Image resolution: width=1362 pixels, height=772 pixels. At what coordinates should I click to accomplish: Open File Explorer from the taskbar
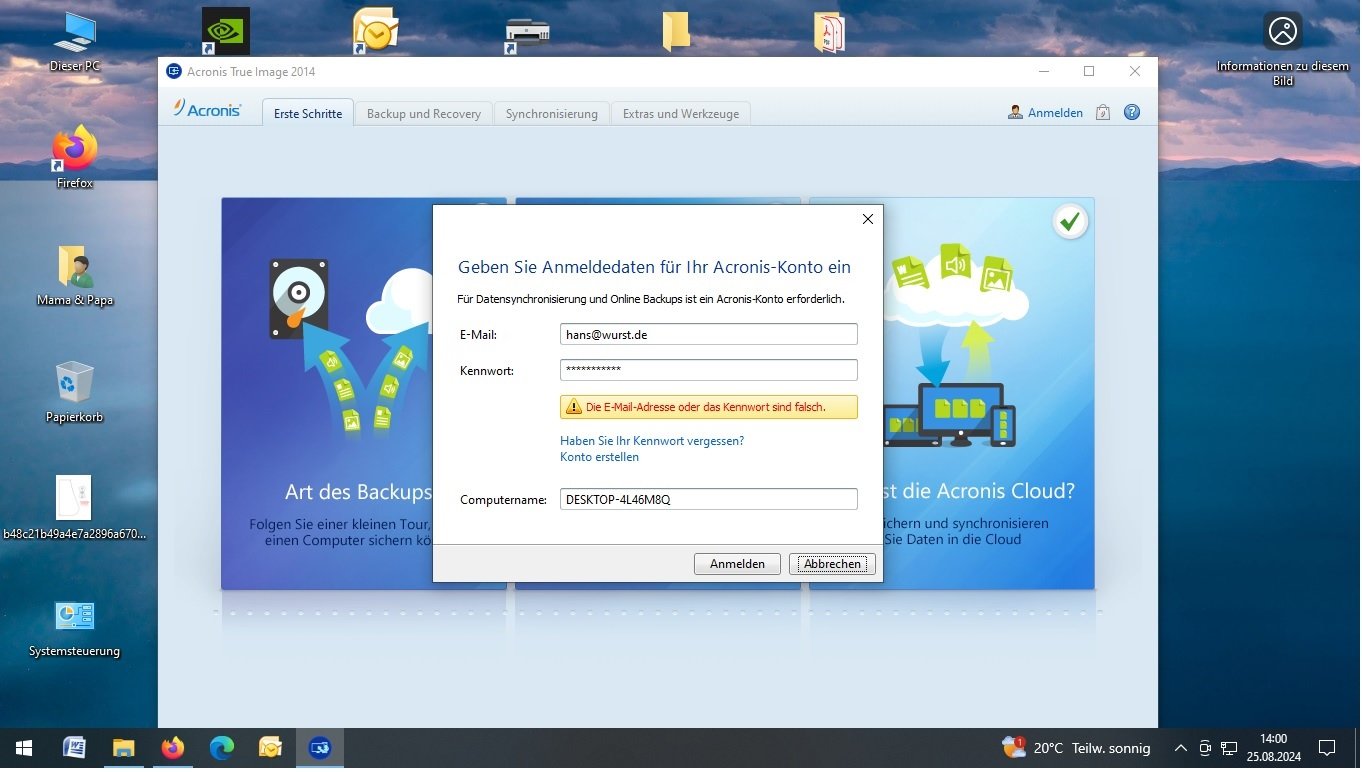[123, 748]
